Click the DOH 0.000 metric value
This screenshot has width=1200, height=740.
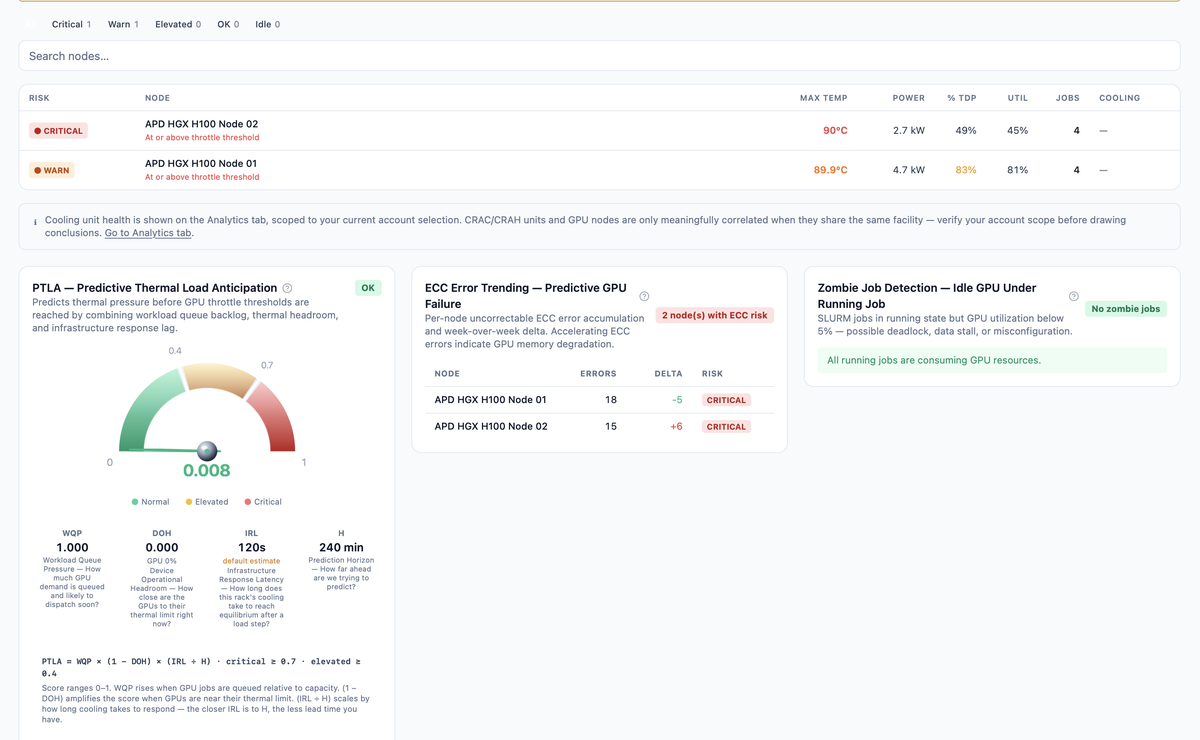coord(162,548)
